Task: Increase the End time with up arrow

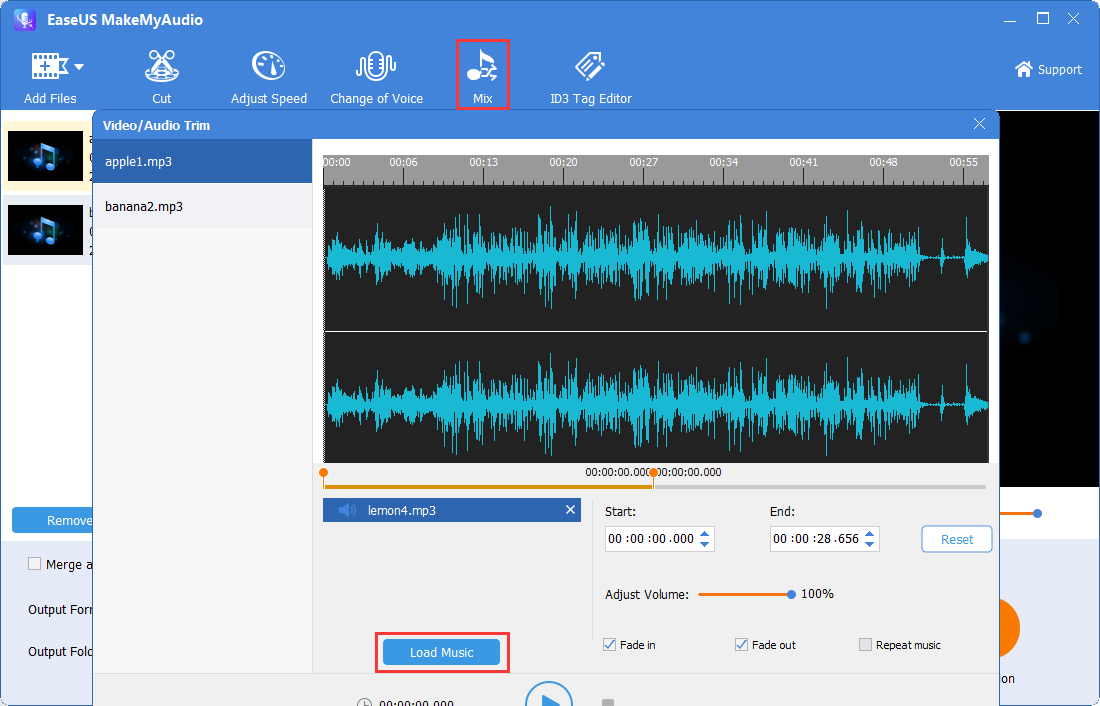Action: point(870,534)
